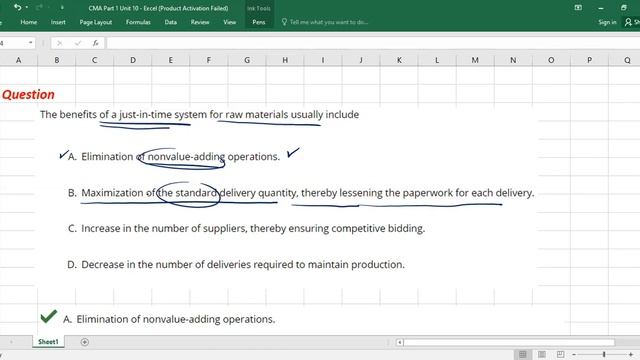The image size is (640, 360).
Task: Select column D header
Action: (x=133, y=60)
